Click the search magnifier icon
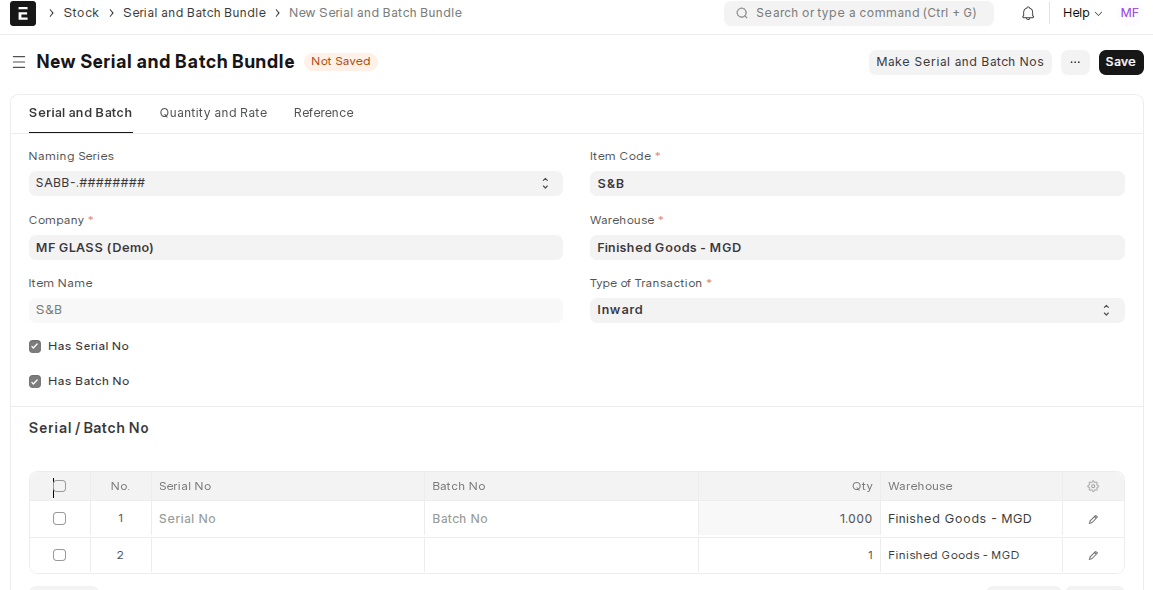Image resolution: width=1153 pixels, height=590 pixels. click(742, 13)
